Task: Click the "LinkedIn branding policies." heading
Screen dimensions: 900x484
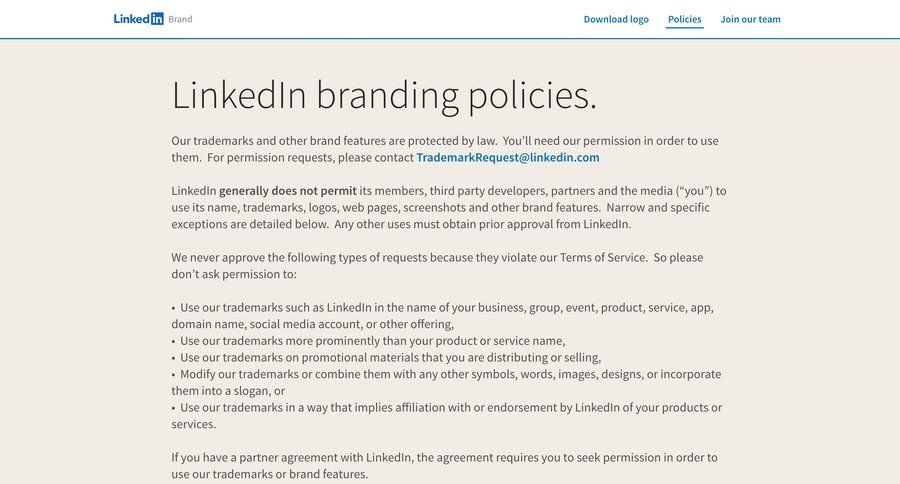Action: [x=384, y=95]
